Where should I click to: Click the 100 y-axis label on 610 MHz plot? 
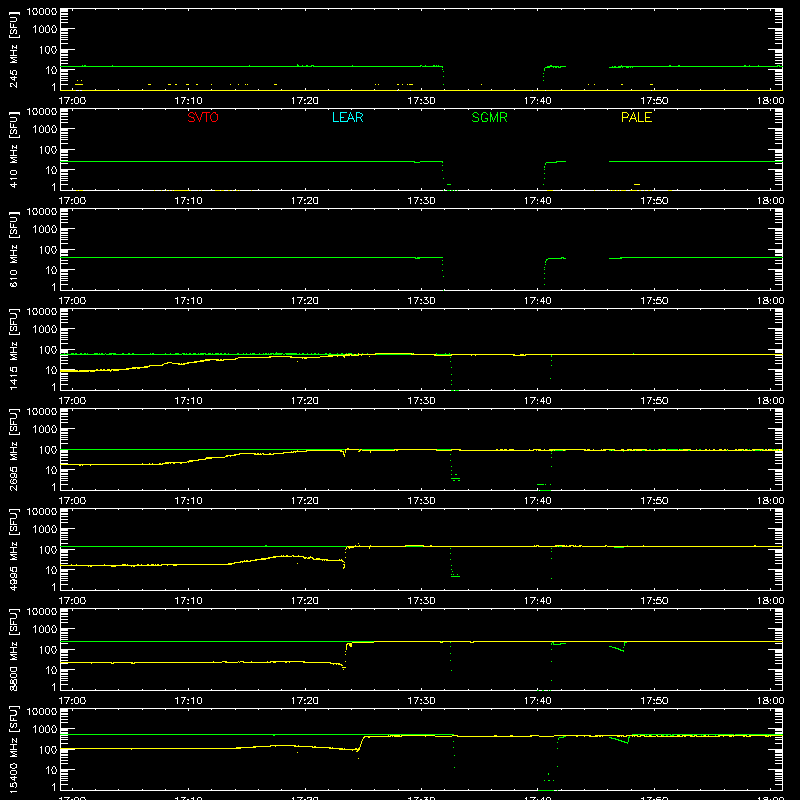(48, 250)
